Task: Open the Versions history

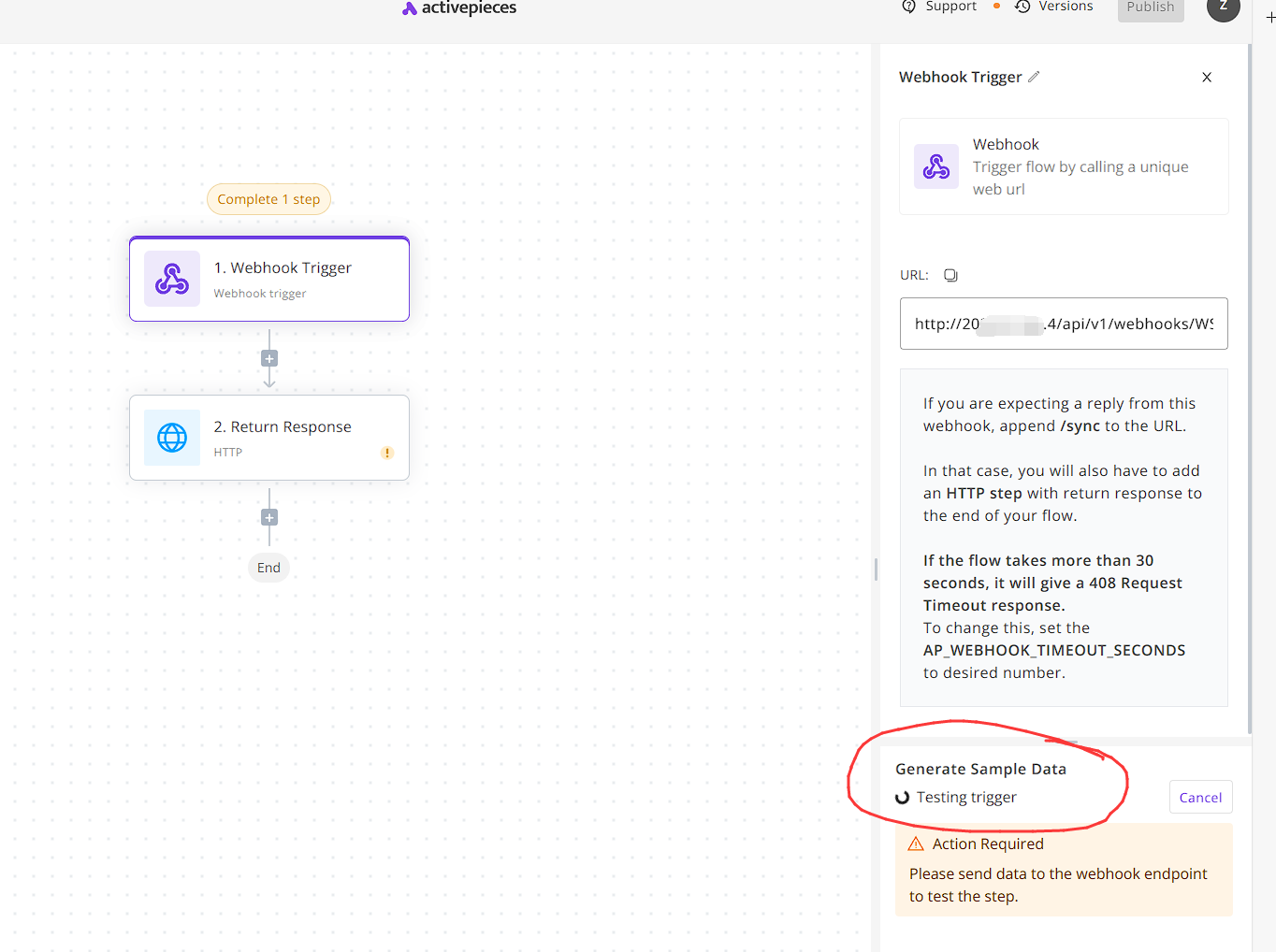Action: click(x=1053, y=7)
